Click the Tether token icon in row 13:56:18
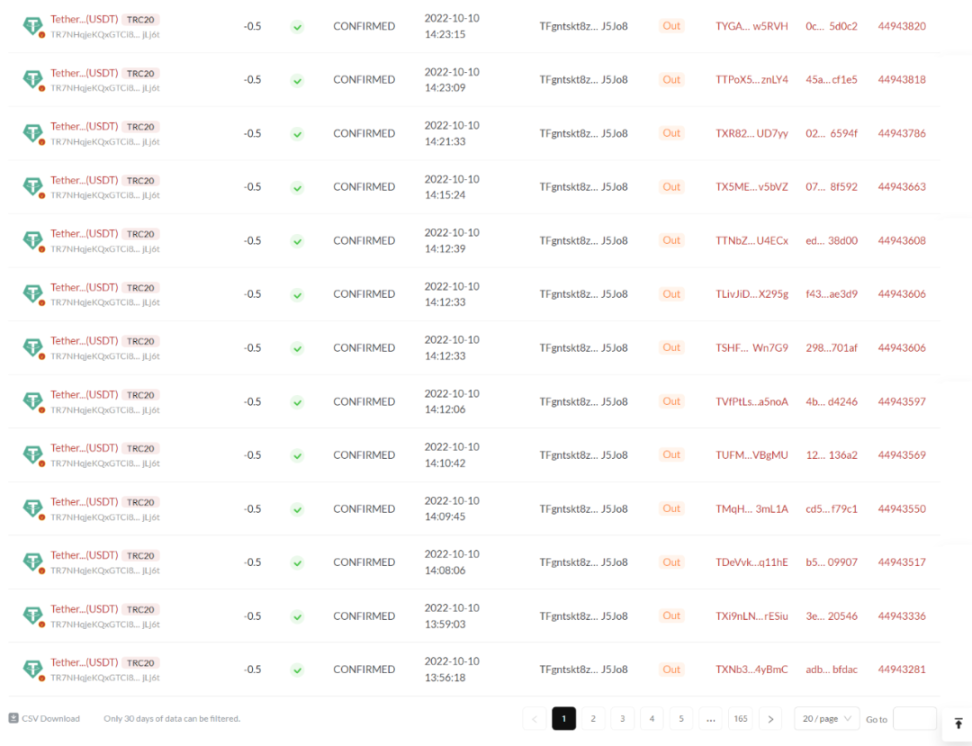Viewport: 972px width, 746px height. point(33,670)
